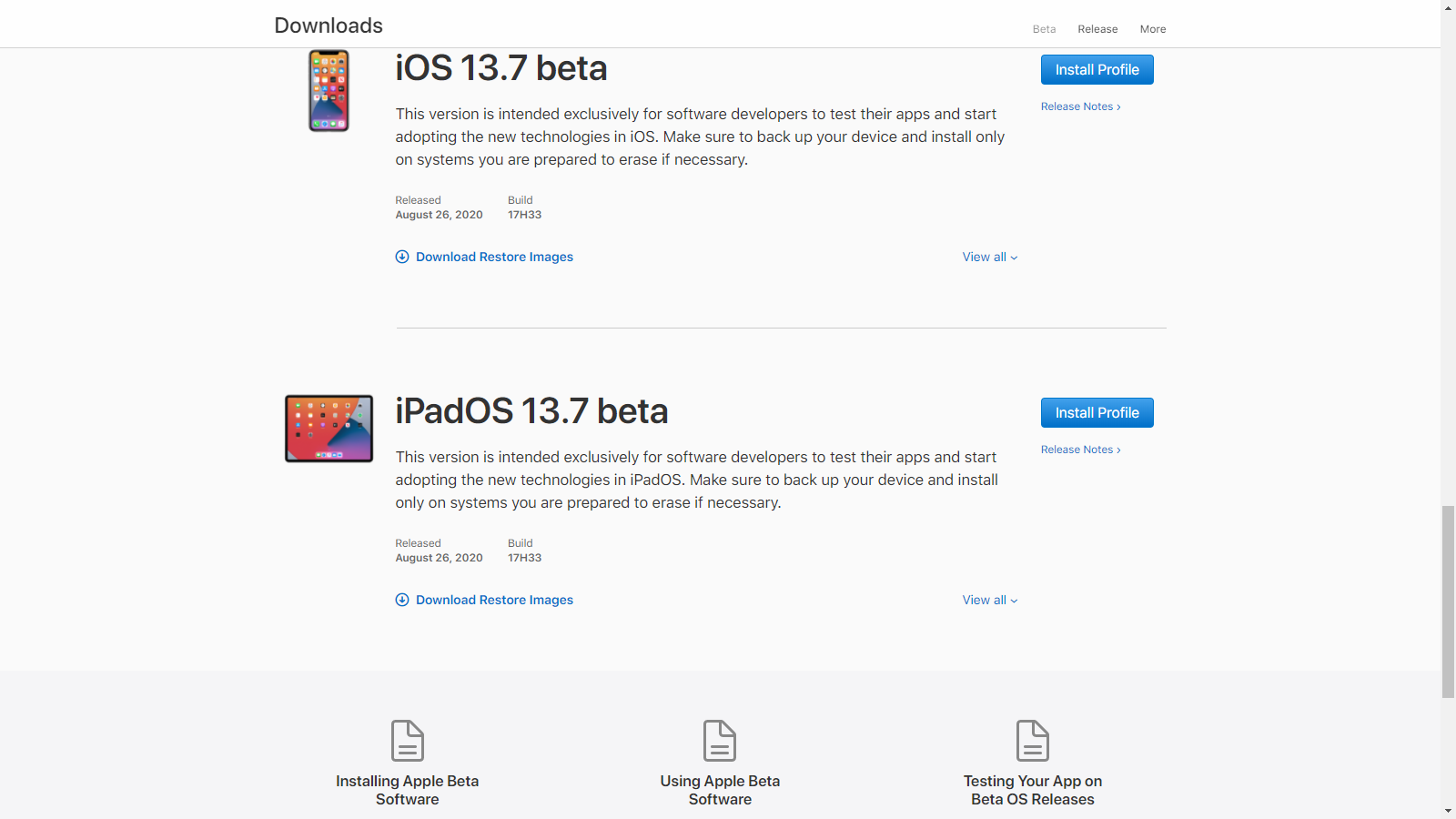Click the scrollbar down arrow
This screenshot has width=1456, height=819.
pos(1448,811)
